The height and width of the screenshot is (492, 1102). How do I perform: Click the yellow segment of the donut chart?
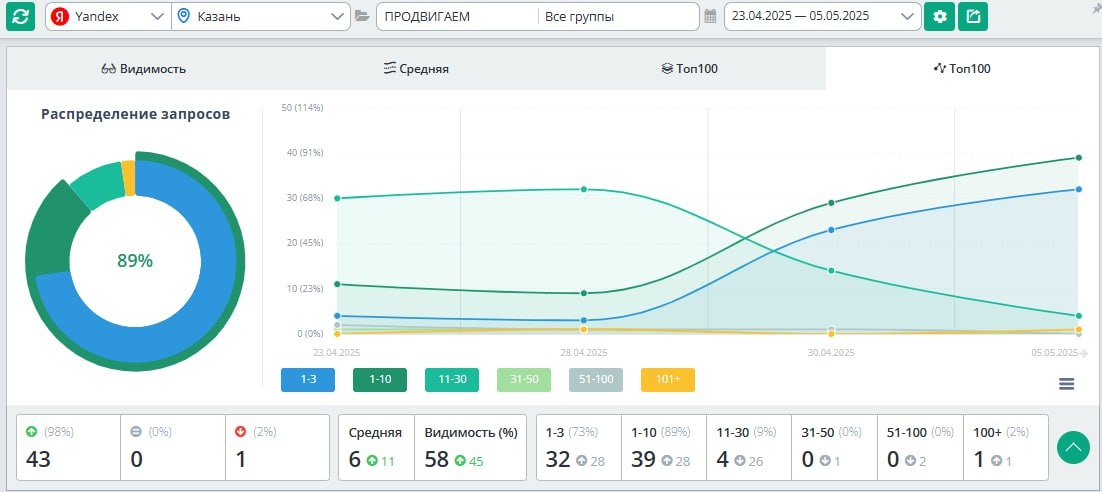(128, 177)
